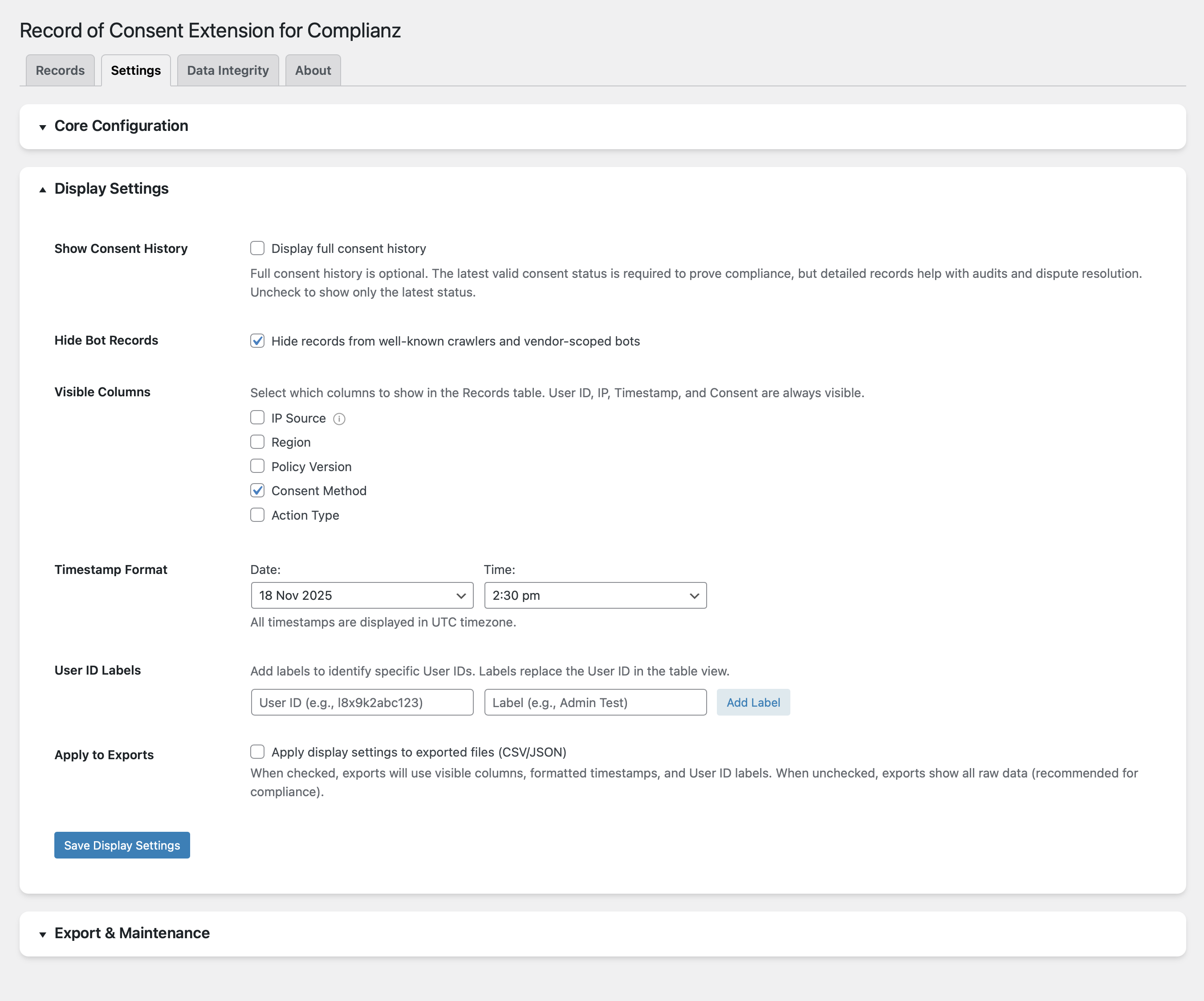Uncheck Hide records from well-known crawlers
This screenshot has height=1001, width=1204.
point(257,341)
